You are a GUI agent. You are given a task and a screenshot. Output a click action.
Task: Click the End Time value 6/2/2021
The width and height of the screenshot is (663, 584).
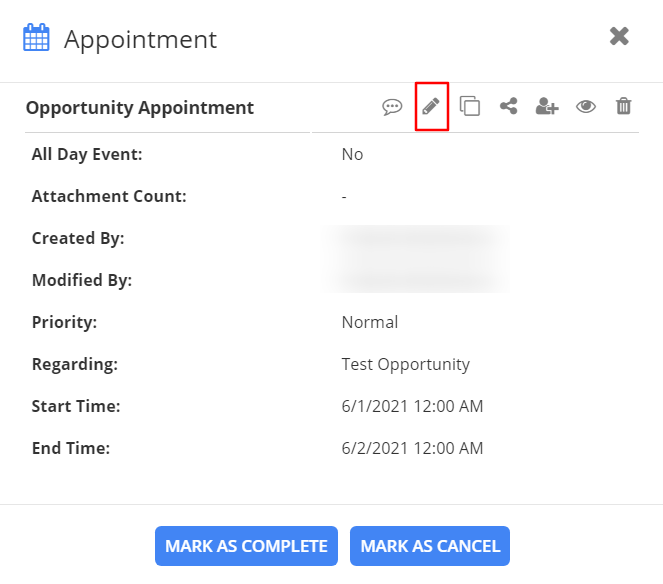[x=412, y=448]
